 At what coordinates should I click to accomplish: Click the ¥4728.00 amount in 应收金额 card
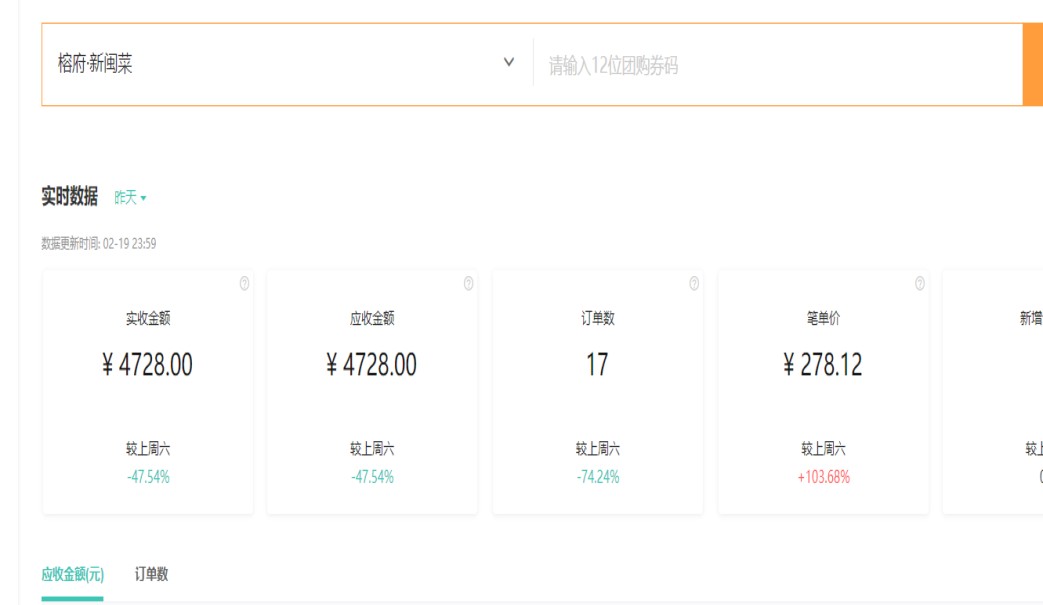(372, 365)
